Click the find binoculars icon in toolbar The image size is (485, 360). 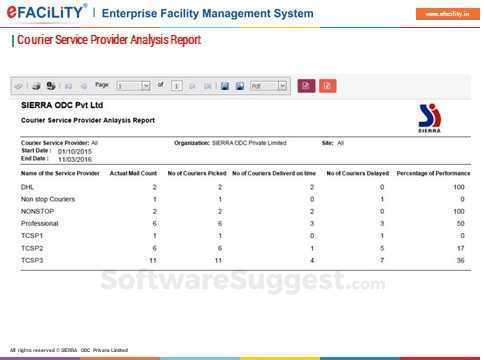pos(51,86)
